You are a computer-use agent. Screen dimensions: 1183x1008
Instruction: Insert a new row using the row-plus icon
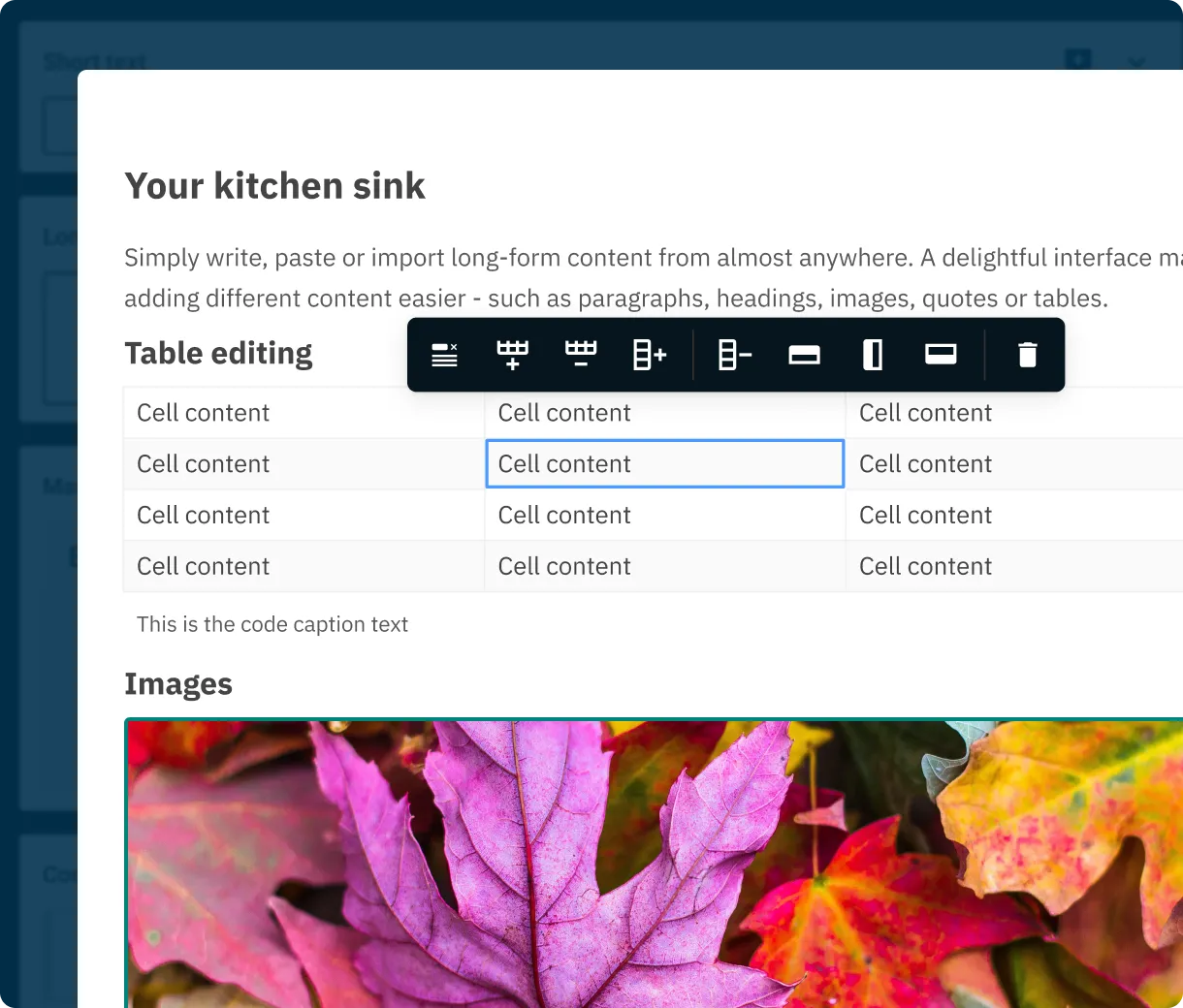(x=512, y=354)
